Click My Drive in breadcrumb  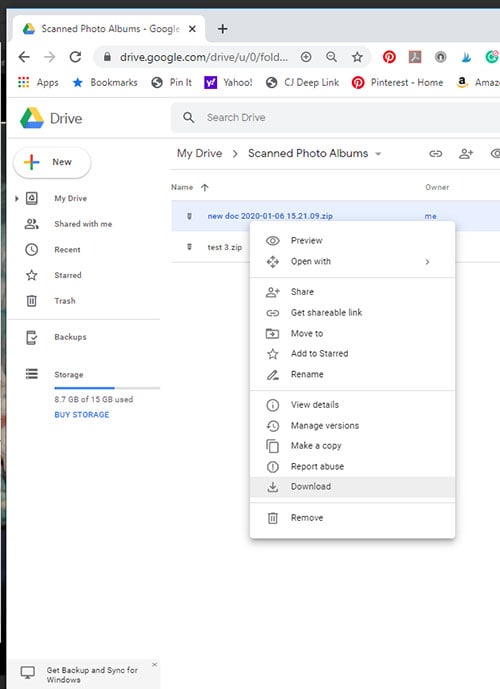199,153
